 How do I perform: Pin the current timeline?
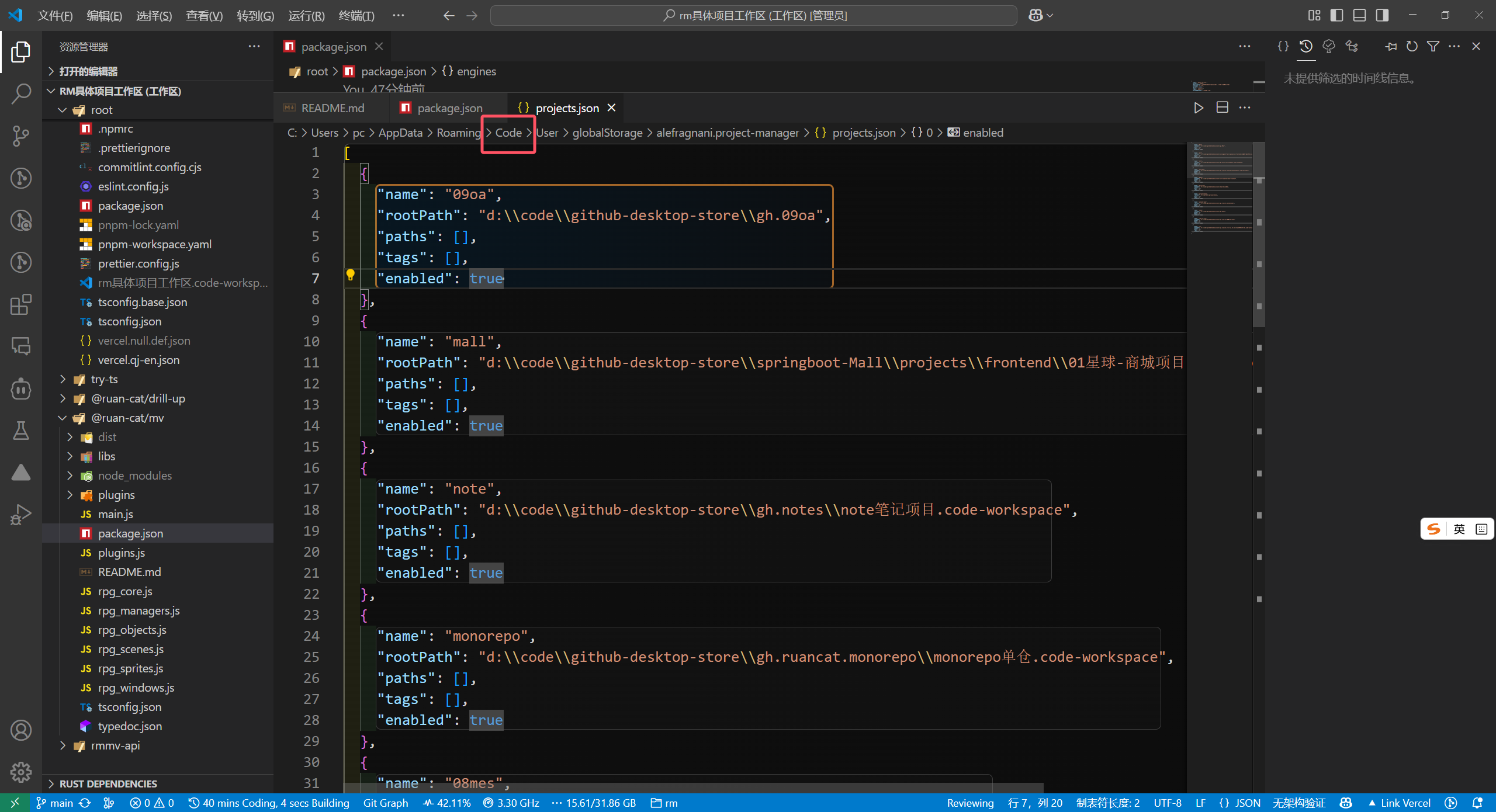(x=1391, y=46)
